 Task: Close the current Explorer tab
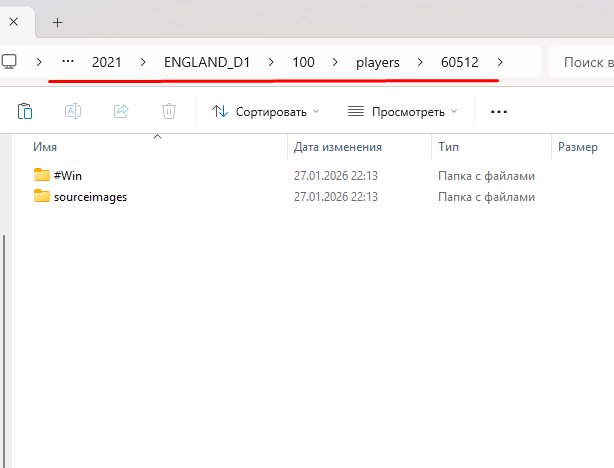coord(14,22)
